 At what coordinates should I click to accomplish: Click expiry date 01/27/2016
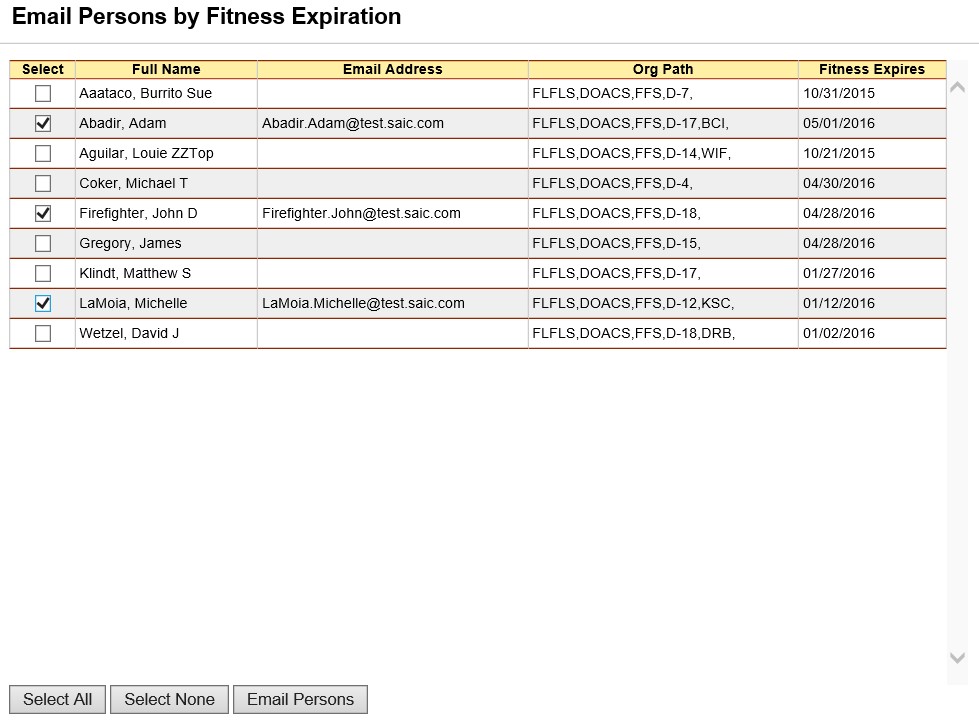coord(839,274)
